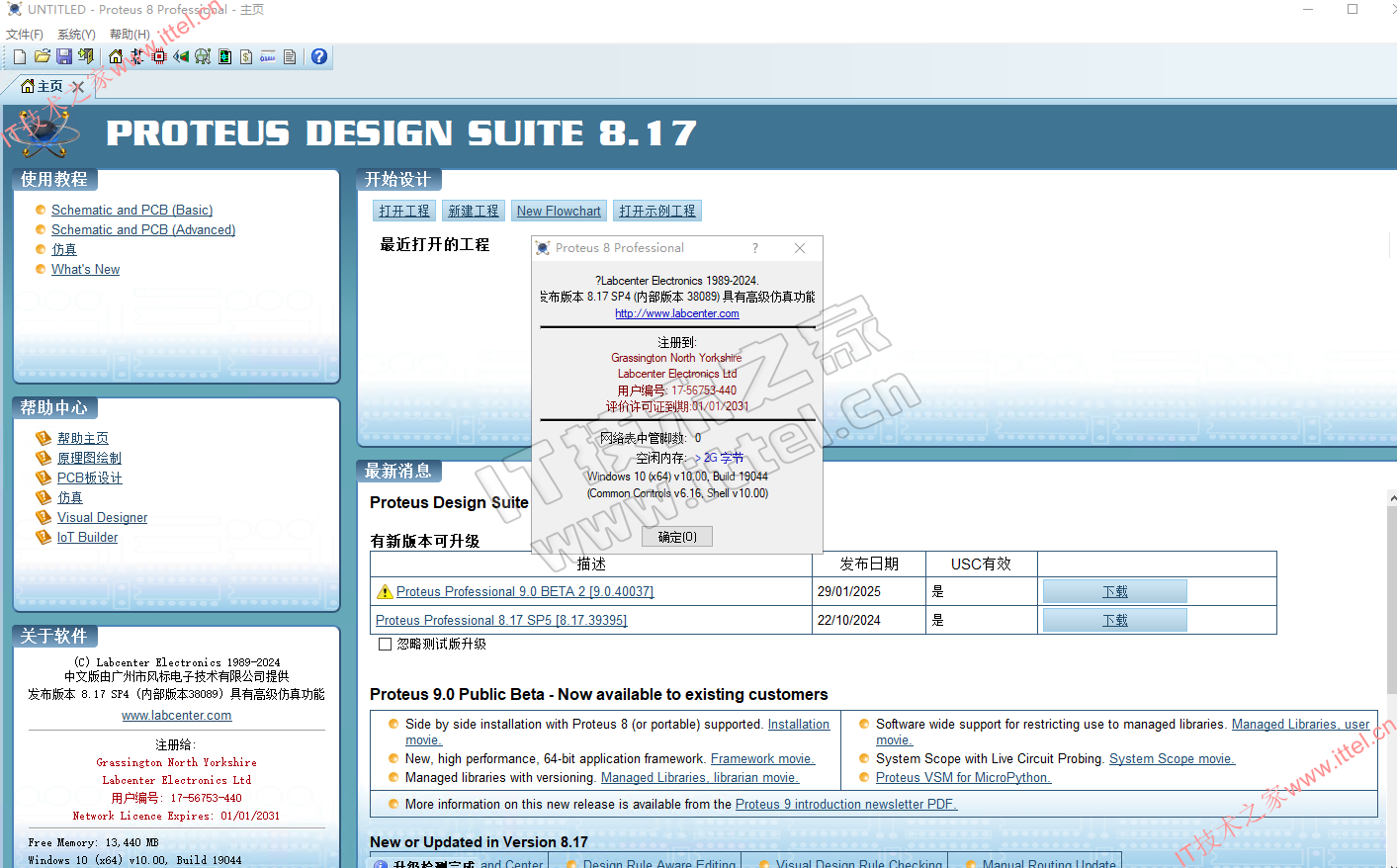Click the New Project toolbar icon
This screenshot has width=1397, height=868.
pyautogui.click(x=20, y=56)
